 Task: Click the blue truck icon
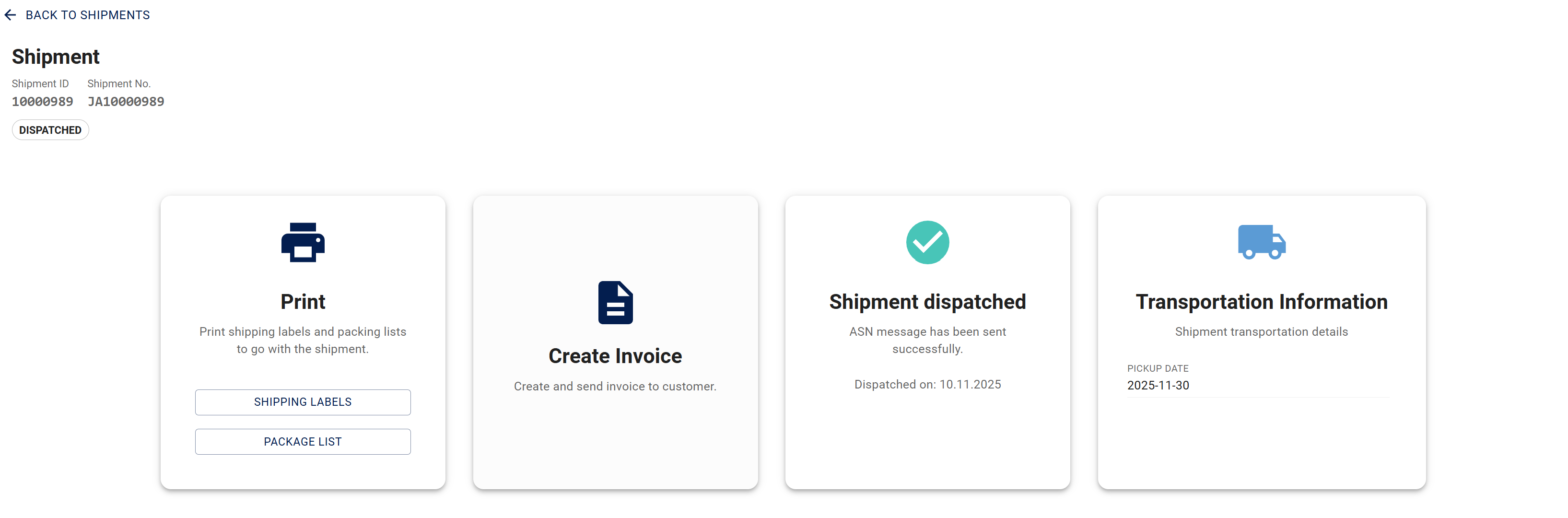(x=1261, y=242)
